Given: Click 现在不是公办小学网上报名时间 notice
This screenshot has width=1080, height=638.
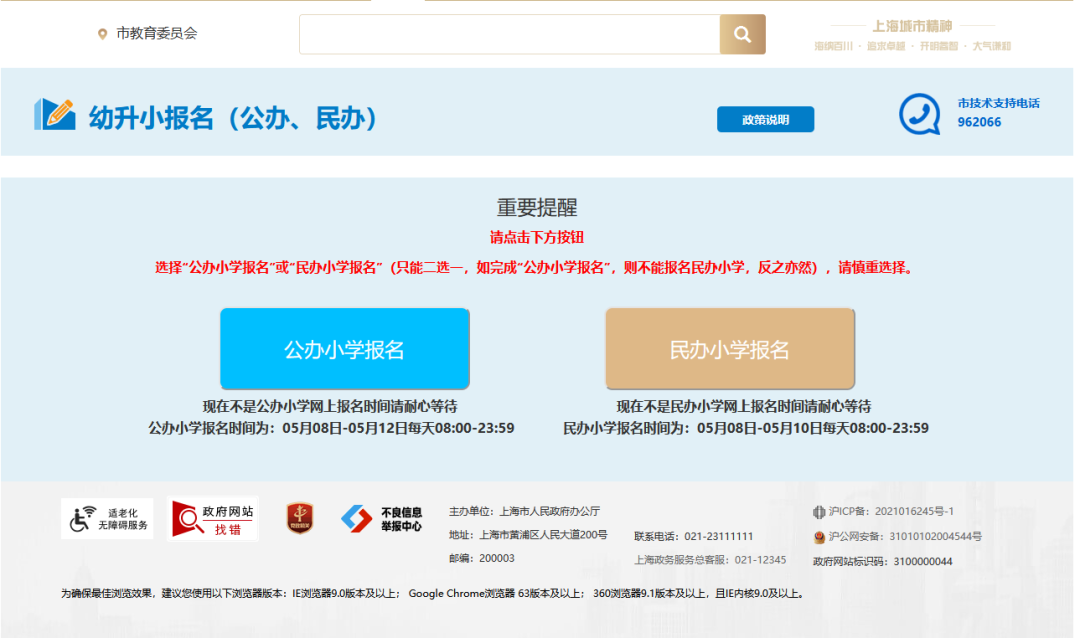Looking at the screenshot, I should pyautogui.click(x=330, y=406).
